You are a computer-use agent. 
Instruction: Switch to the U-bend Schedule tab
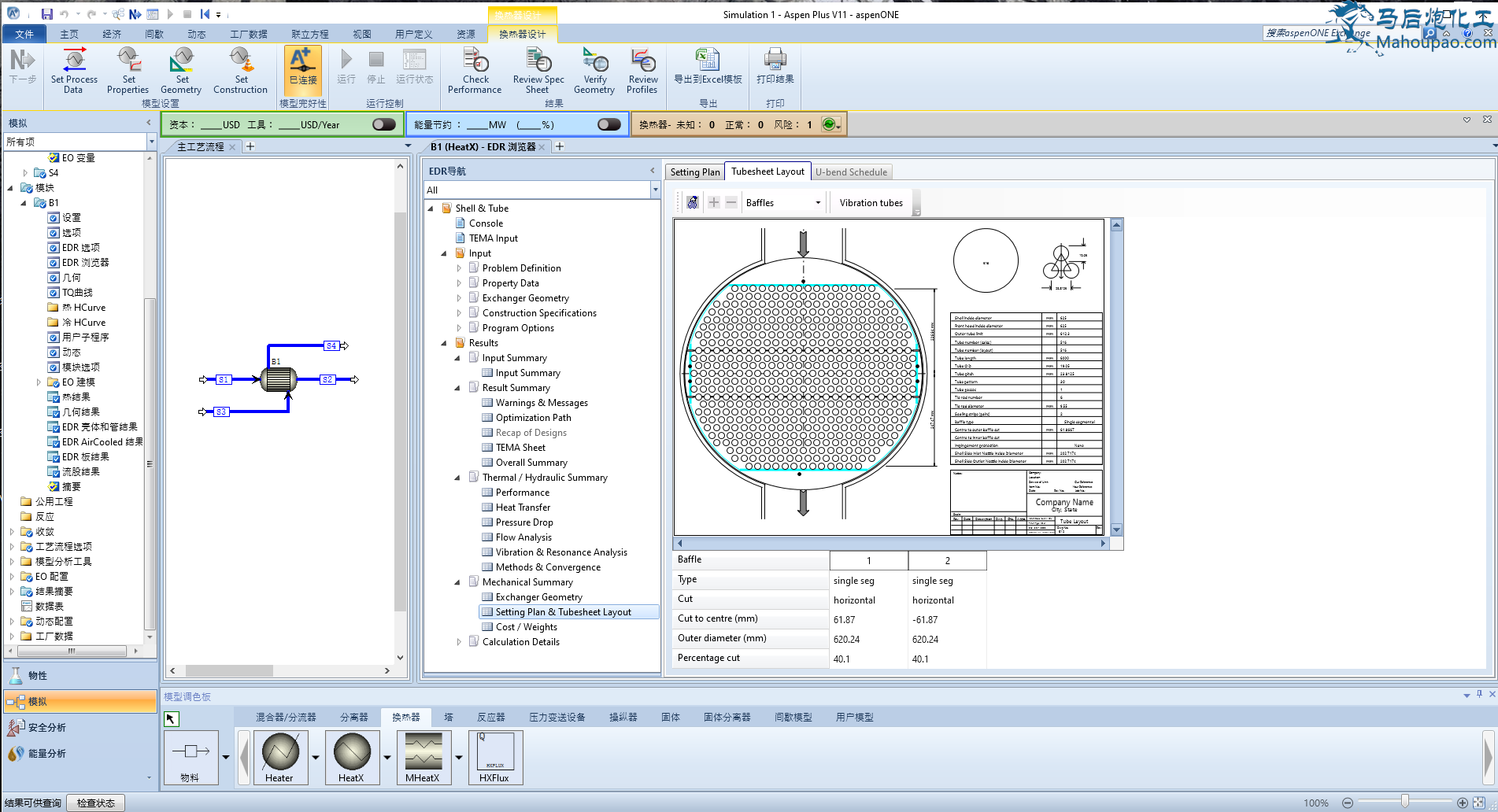851,172
